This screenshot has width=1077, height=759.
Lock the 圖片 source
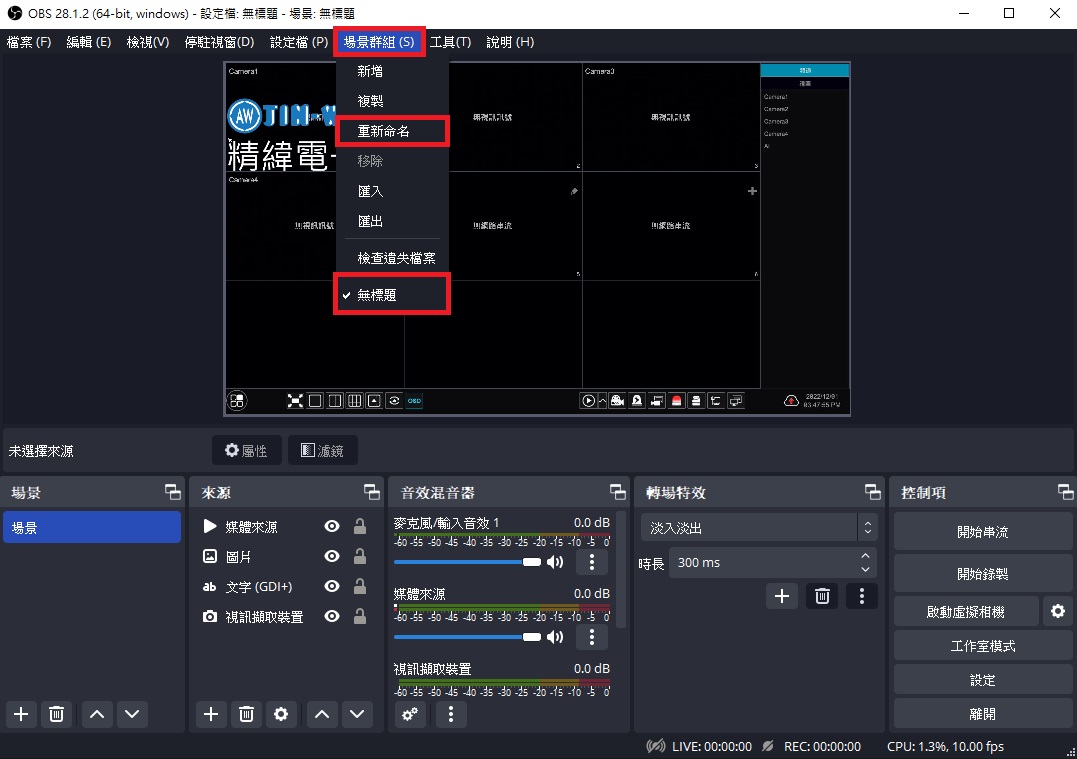click(x=359, y=556)
